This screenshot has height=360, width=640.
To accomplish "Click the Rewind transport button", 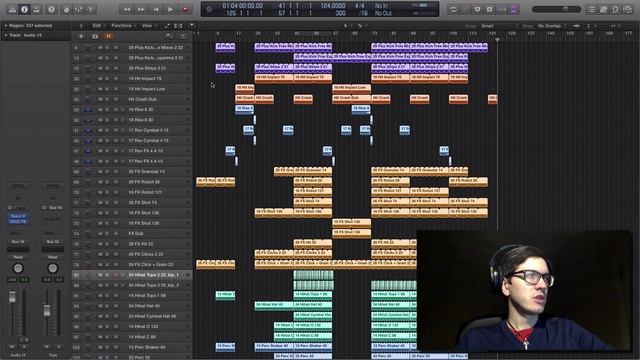I will click(x=127, y=9).
